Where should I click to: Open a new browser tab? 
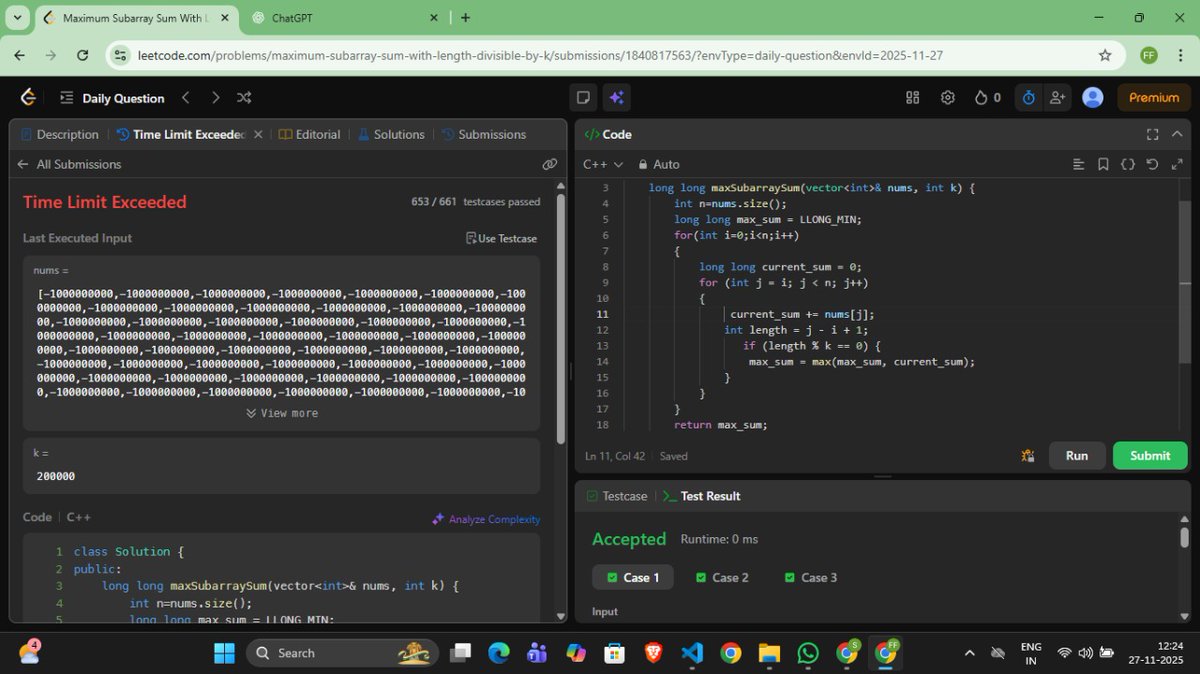[465, 18]
